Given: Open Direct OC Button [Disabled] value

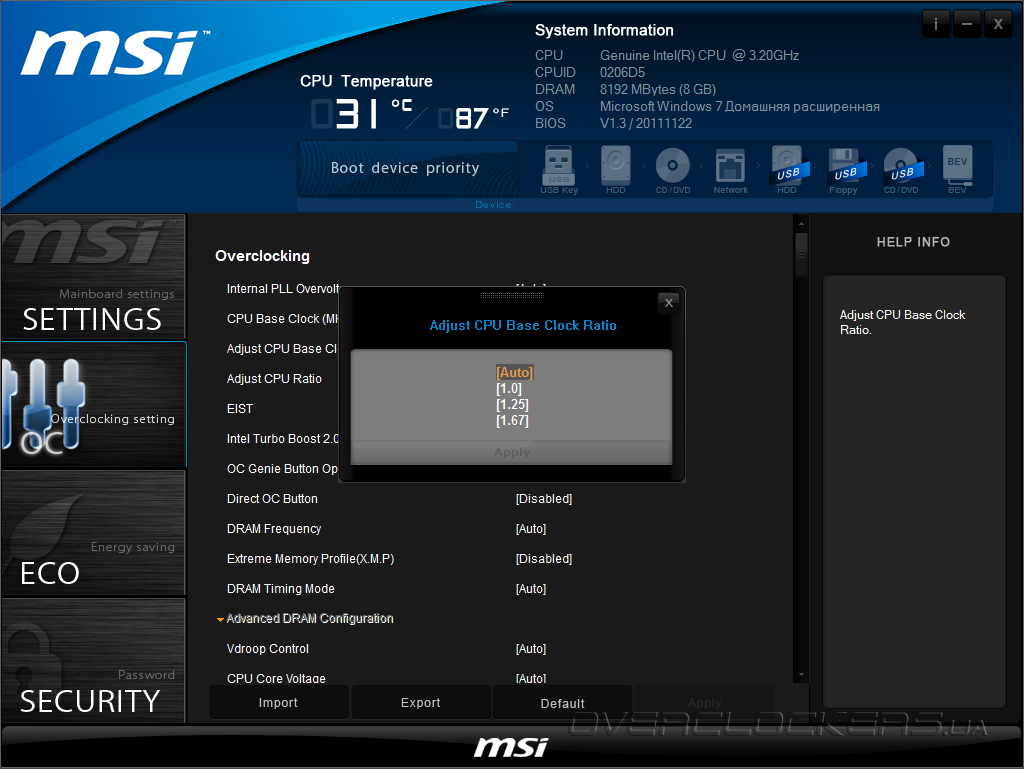Looking at the screenshot, I should point(543,499).
